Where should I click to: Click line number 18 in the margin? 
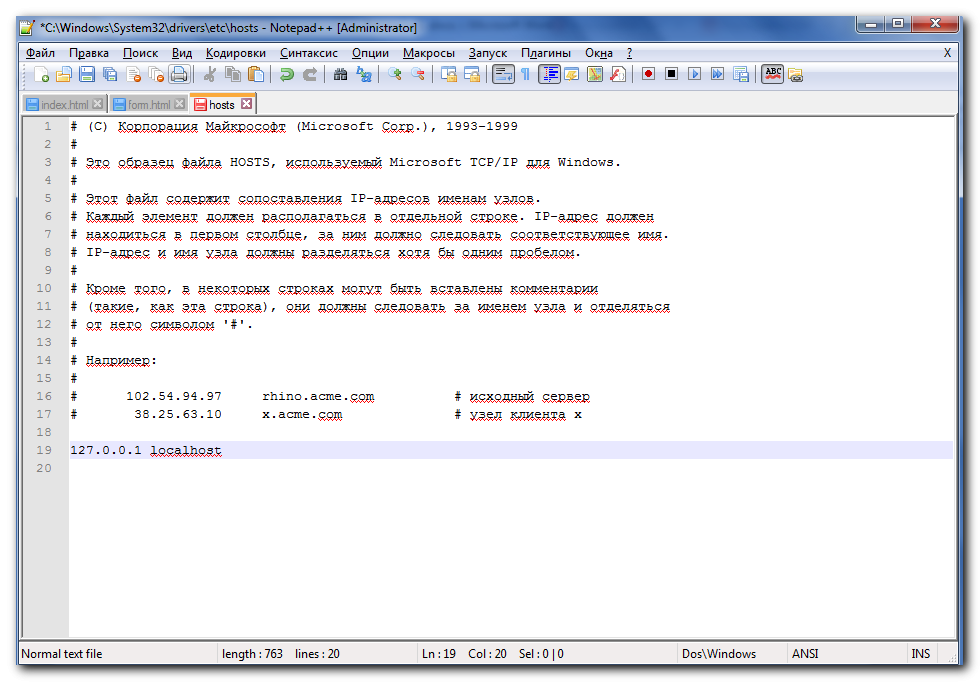pyautogui.click(x=44, y=432)
